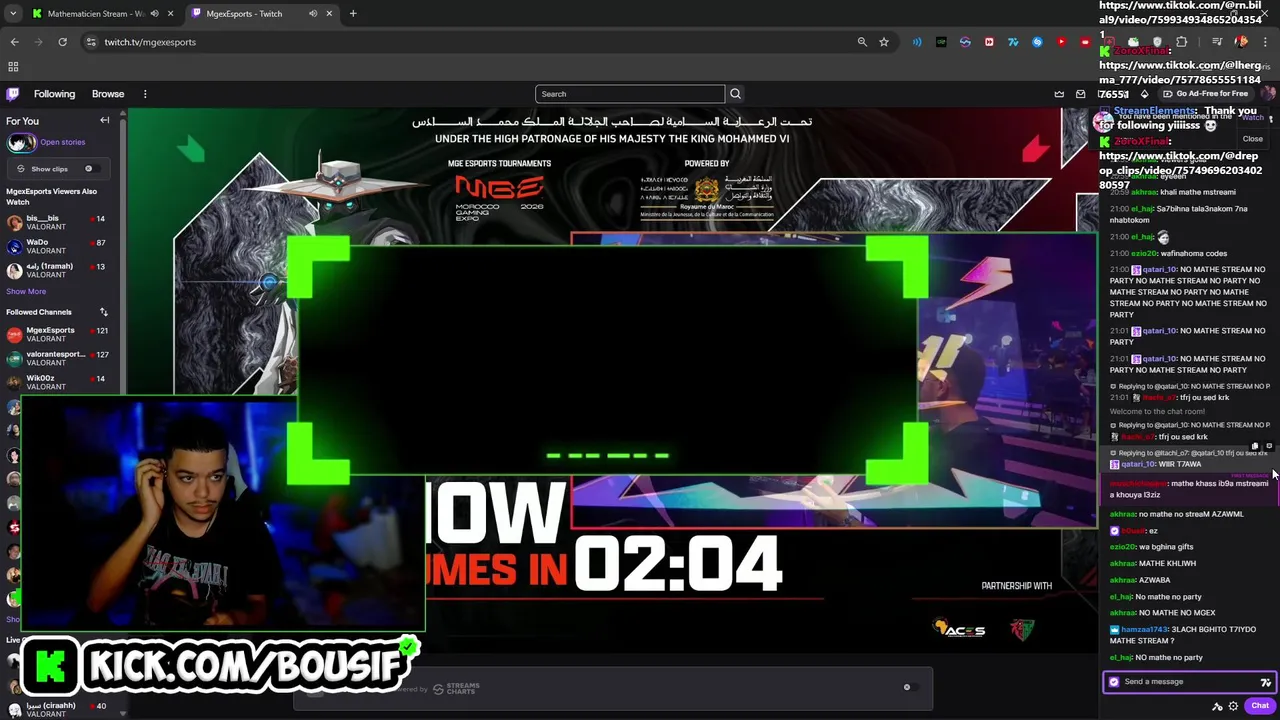
Task: Open the three-dot More menu beside Browse
Action: click(x=145, y=94)
